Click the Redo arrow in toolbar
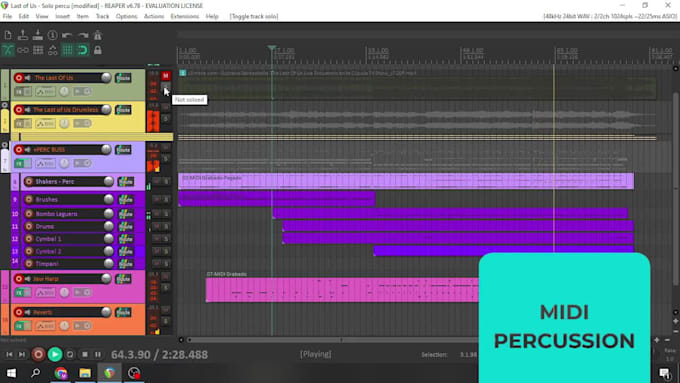This screenshot has width=680, height=383. click(x=83, y=35)
